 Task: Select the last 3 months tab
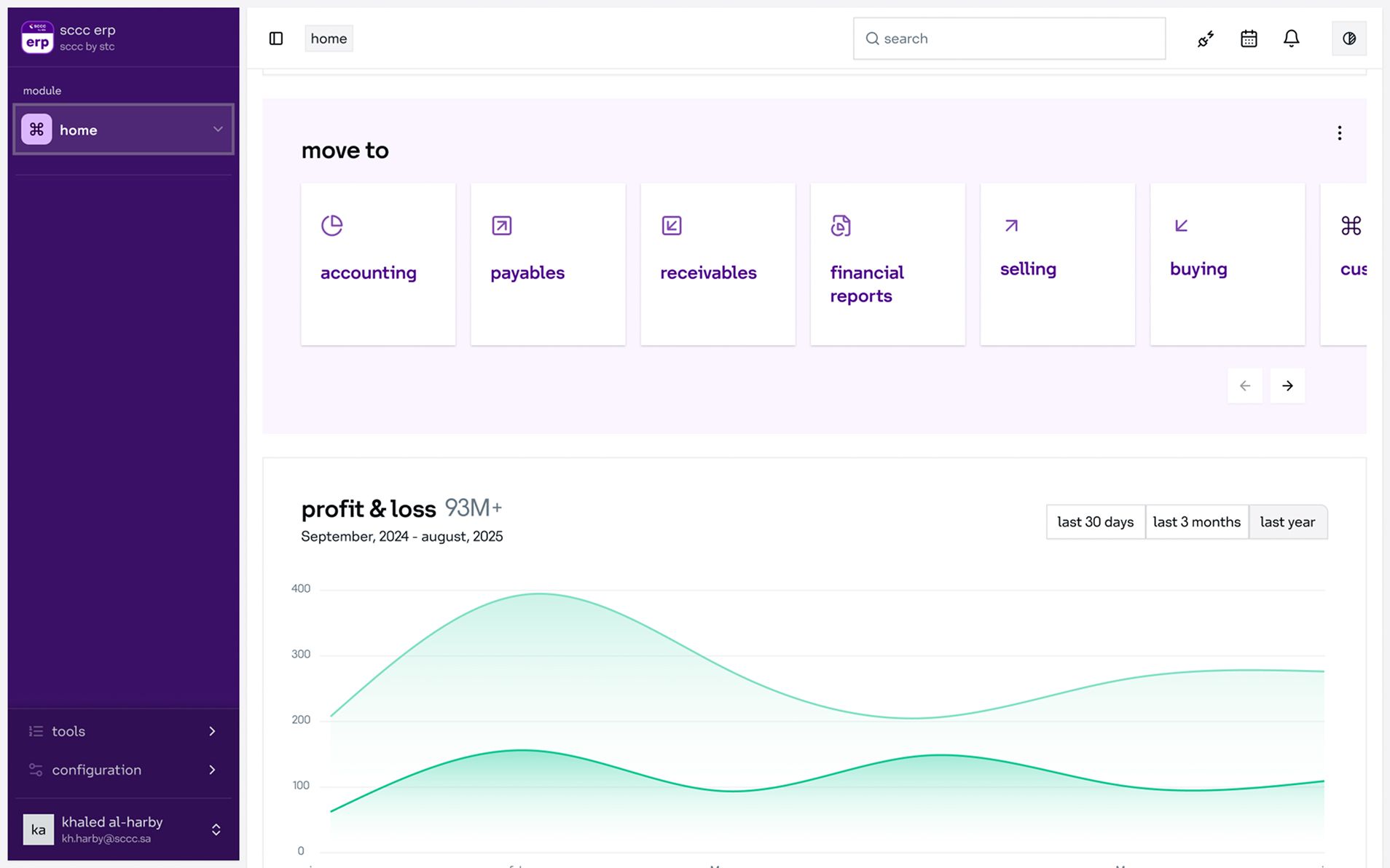[1197, 522]
